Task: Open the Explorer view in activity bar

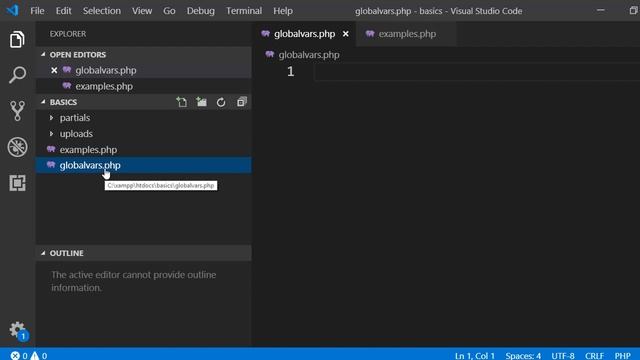Action: pos(17,39)
